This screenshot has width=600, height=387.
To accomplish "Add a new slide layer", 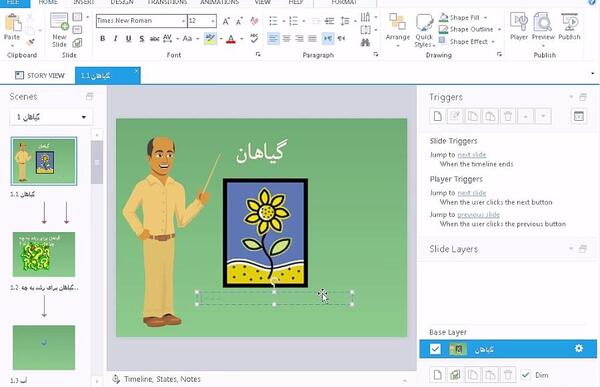I will 437,375.
